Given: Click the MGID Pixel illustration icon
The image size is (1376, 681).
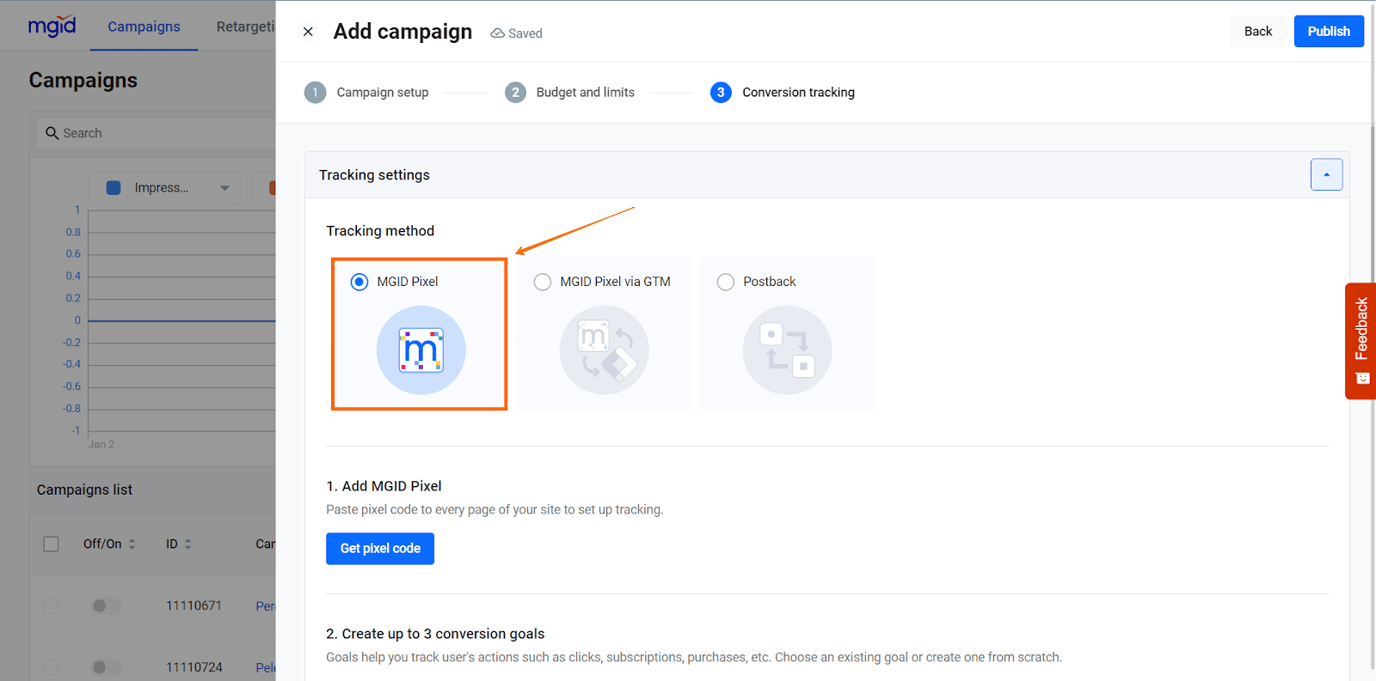Looking at the screenshot, I should click(x=419, y=350).
